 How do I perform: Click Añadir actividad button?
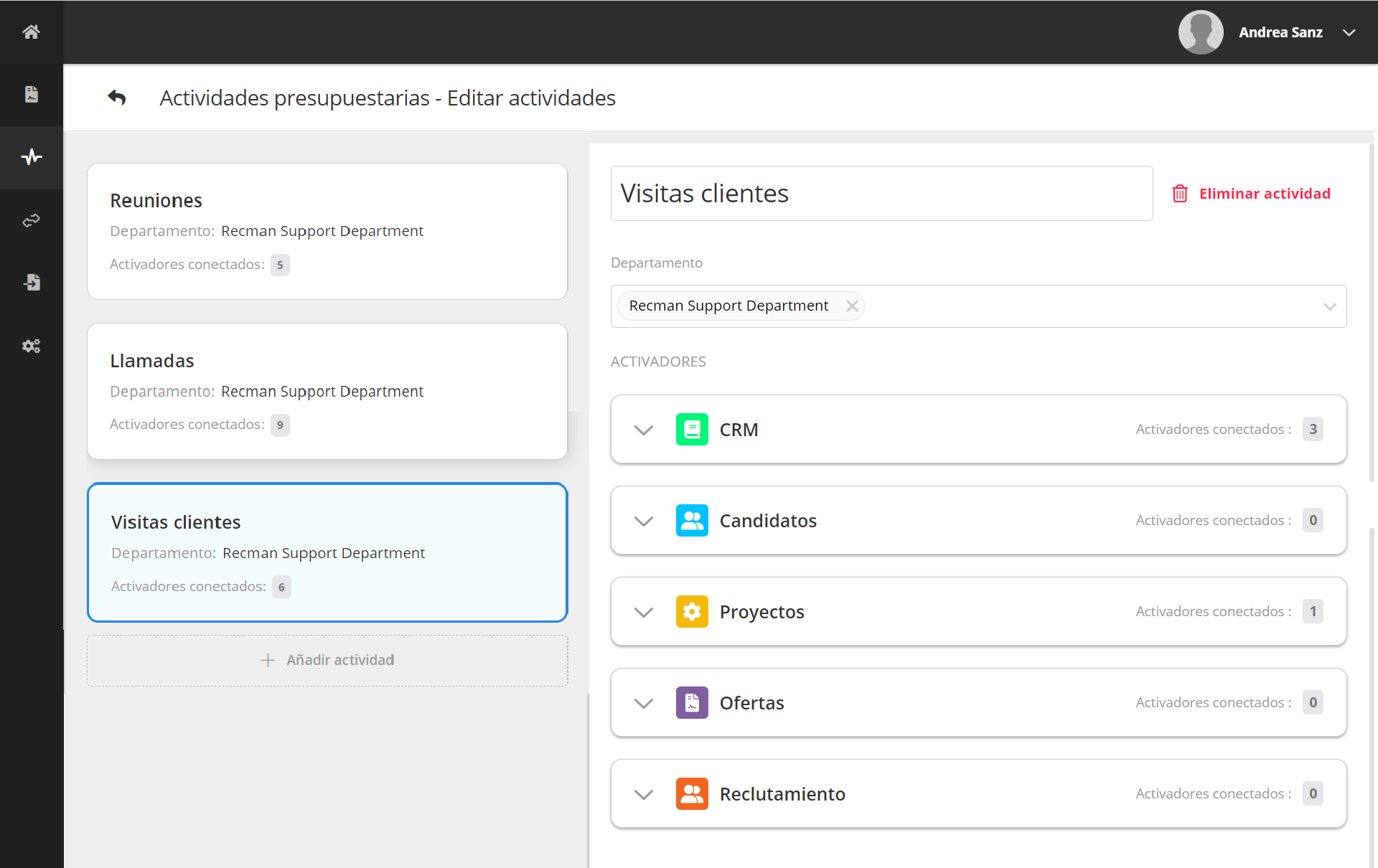(x=327, y=660)
